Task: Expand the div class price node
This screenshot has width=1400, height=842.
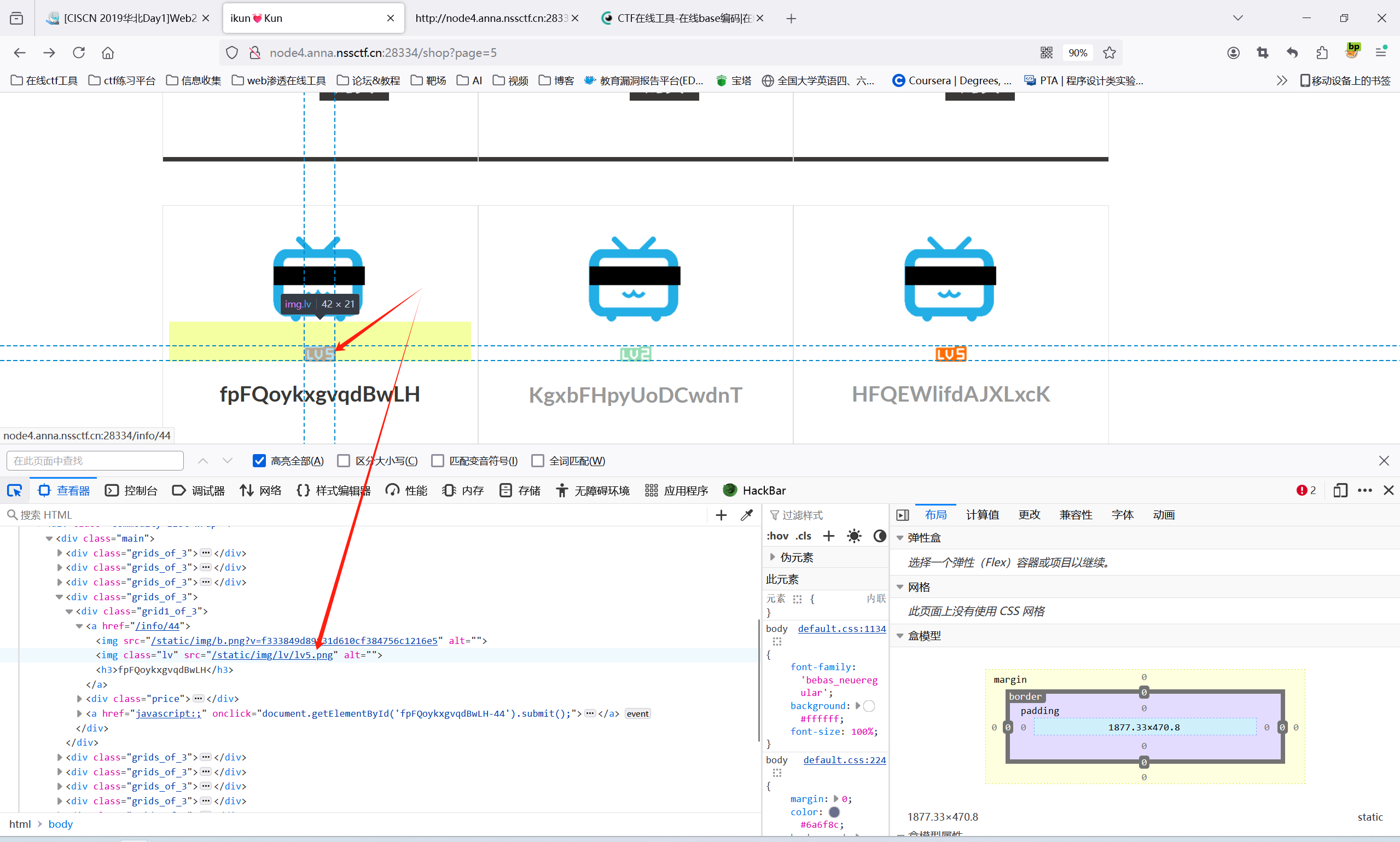Action: click(79, 699)
